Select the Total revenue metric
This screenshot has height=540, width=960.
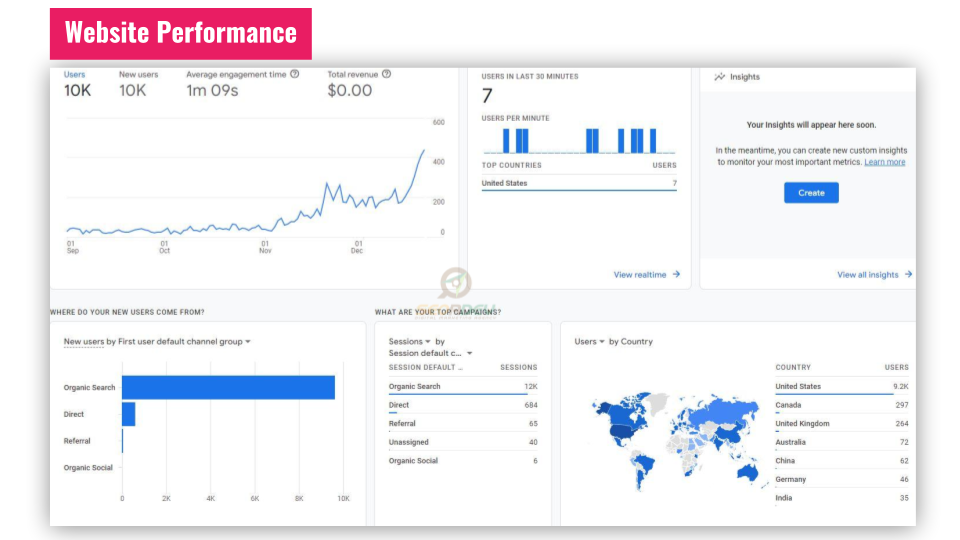[359, 84]
